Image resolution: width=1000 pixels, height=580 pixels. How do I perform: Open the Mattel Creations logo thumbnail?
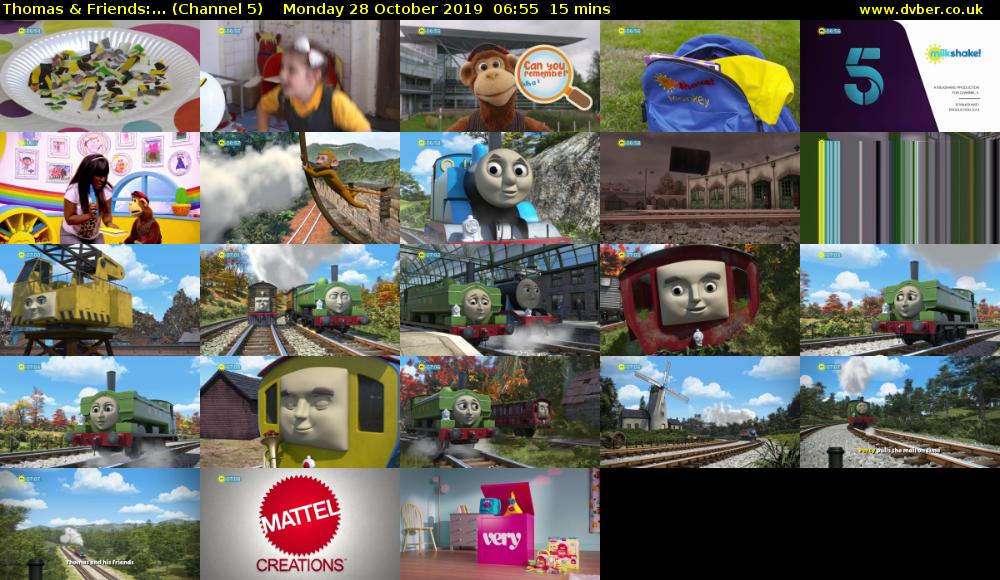point(300,524)
